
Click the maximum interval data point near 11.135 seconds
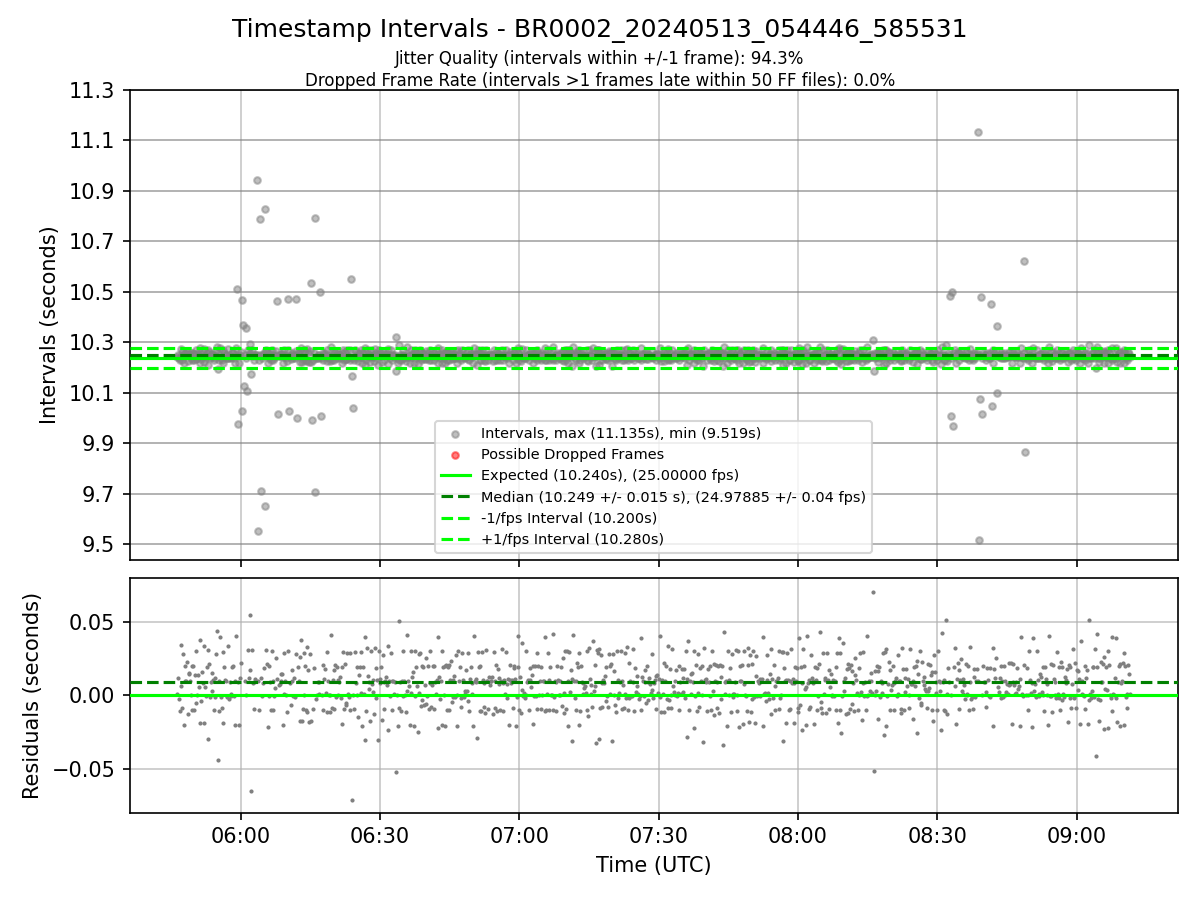point(978,132)
